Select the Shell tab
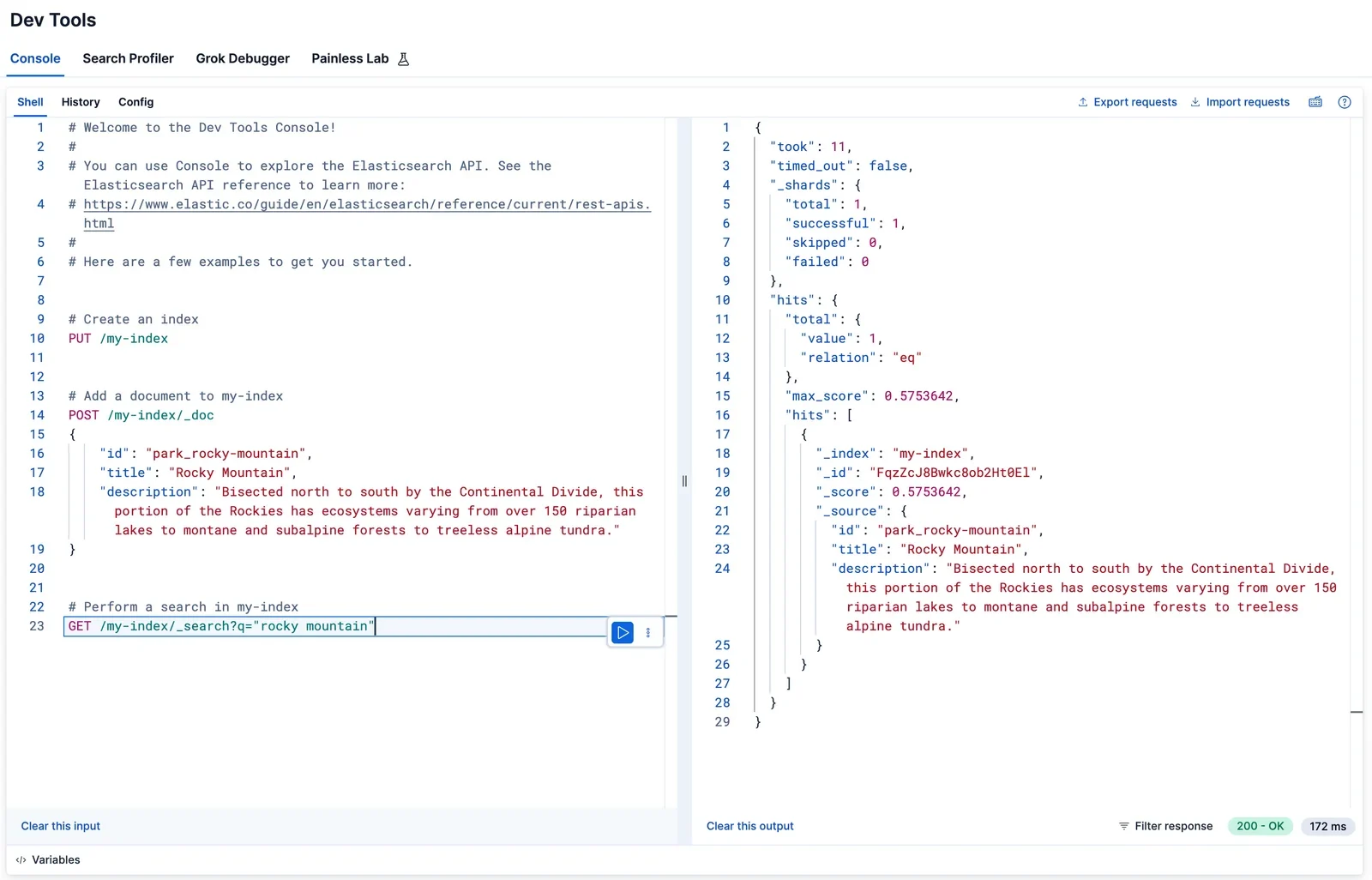This screenshot has height=880, width=1372. (x=30, y=102)
